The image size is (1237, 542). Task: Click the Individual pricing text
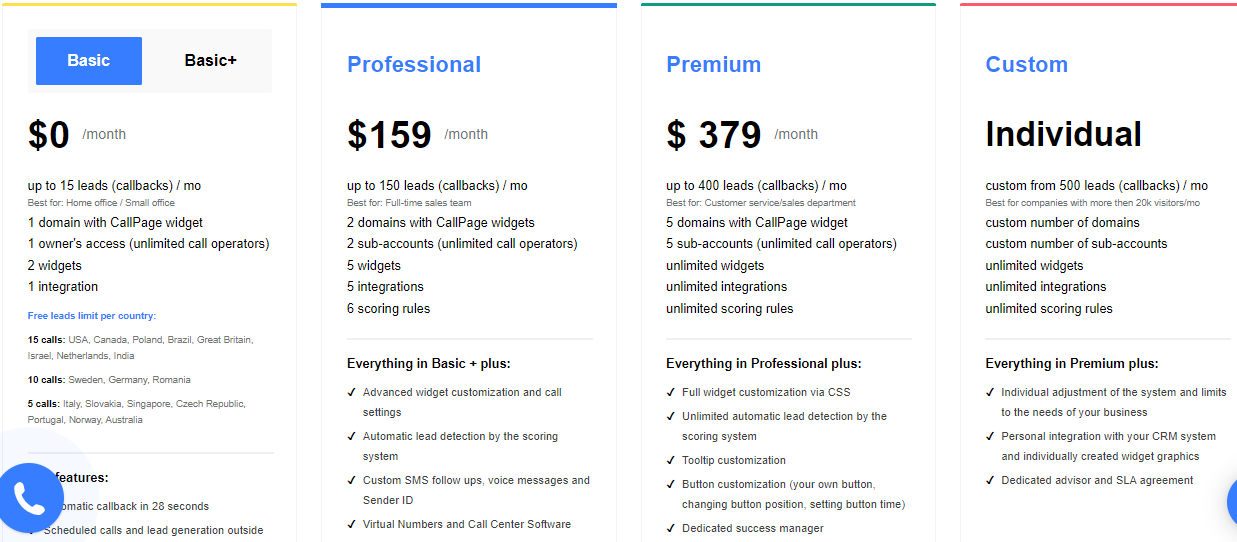[x=1063, y=135]
